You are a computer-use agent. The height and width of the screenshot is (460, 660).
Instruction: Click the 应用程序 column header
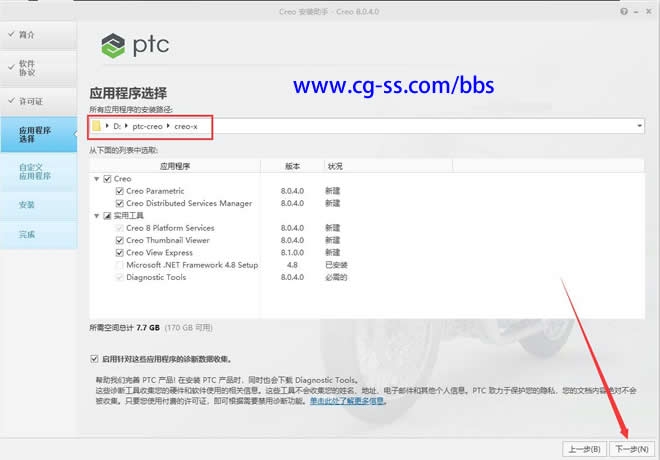click(175, 166)
